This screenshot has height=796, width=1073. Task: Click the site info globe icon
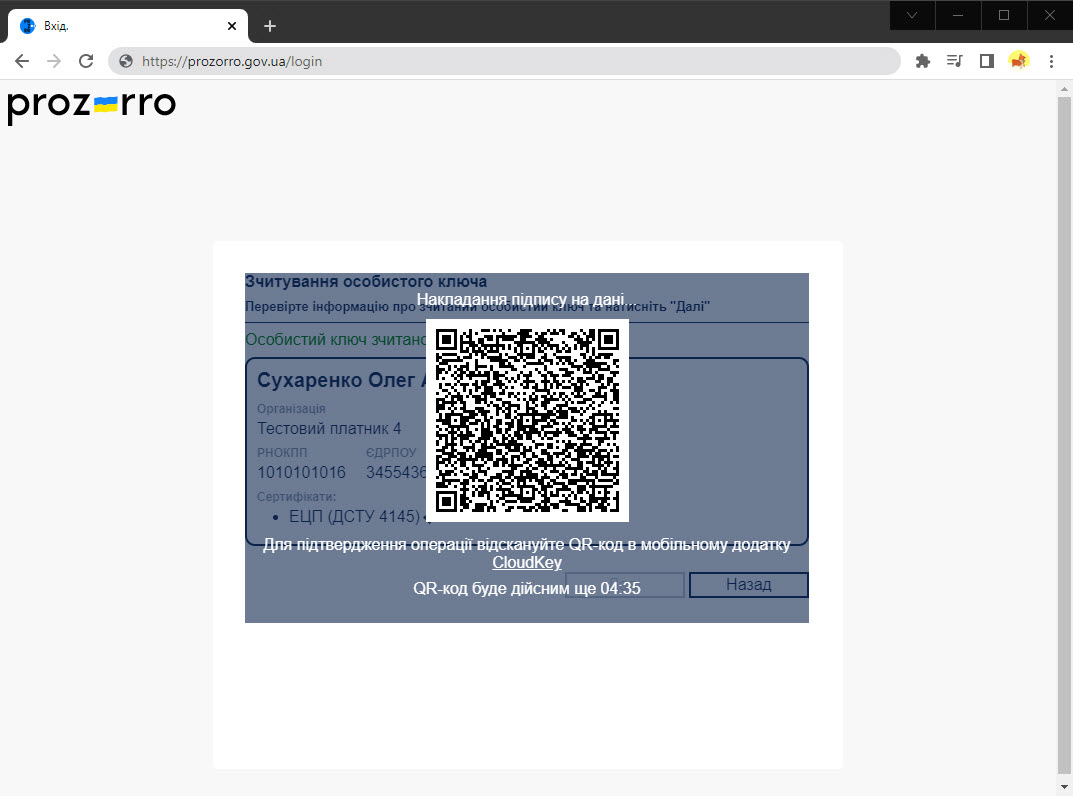pyautogui.click(x=126, y=62)
